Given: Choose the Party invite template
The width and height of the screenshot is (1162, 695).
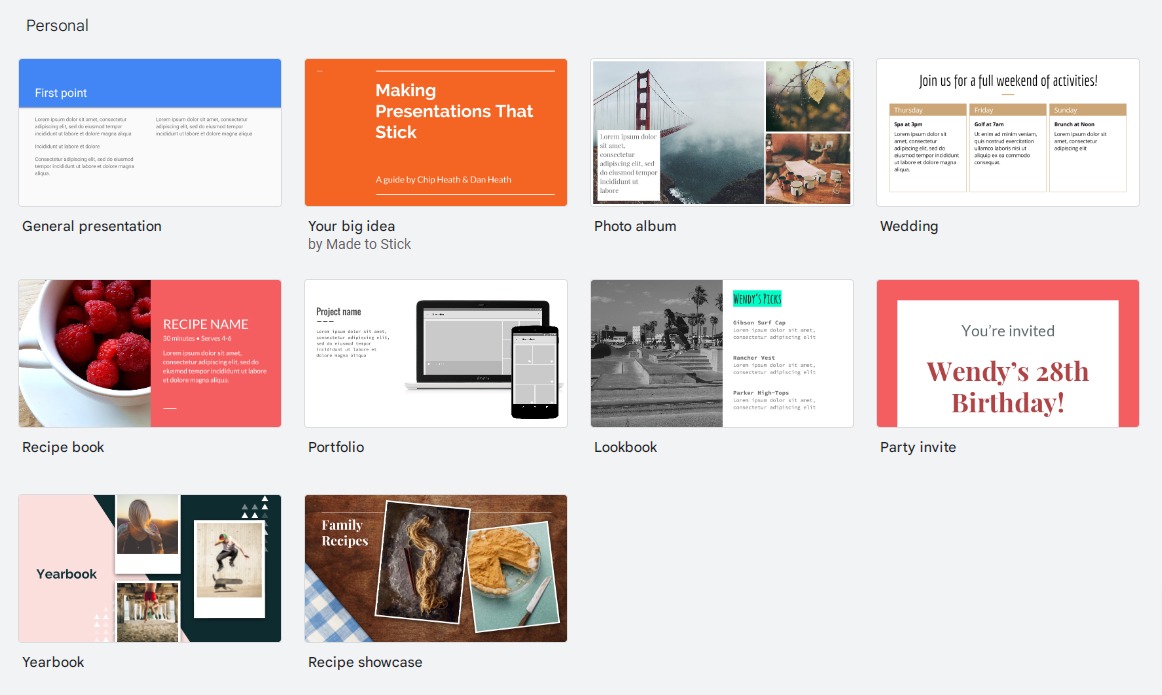Looking at the screenshot, I should tap(1007, 353).
